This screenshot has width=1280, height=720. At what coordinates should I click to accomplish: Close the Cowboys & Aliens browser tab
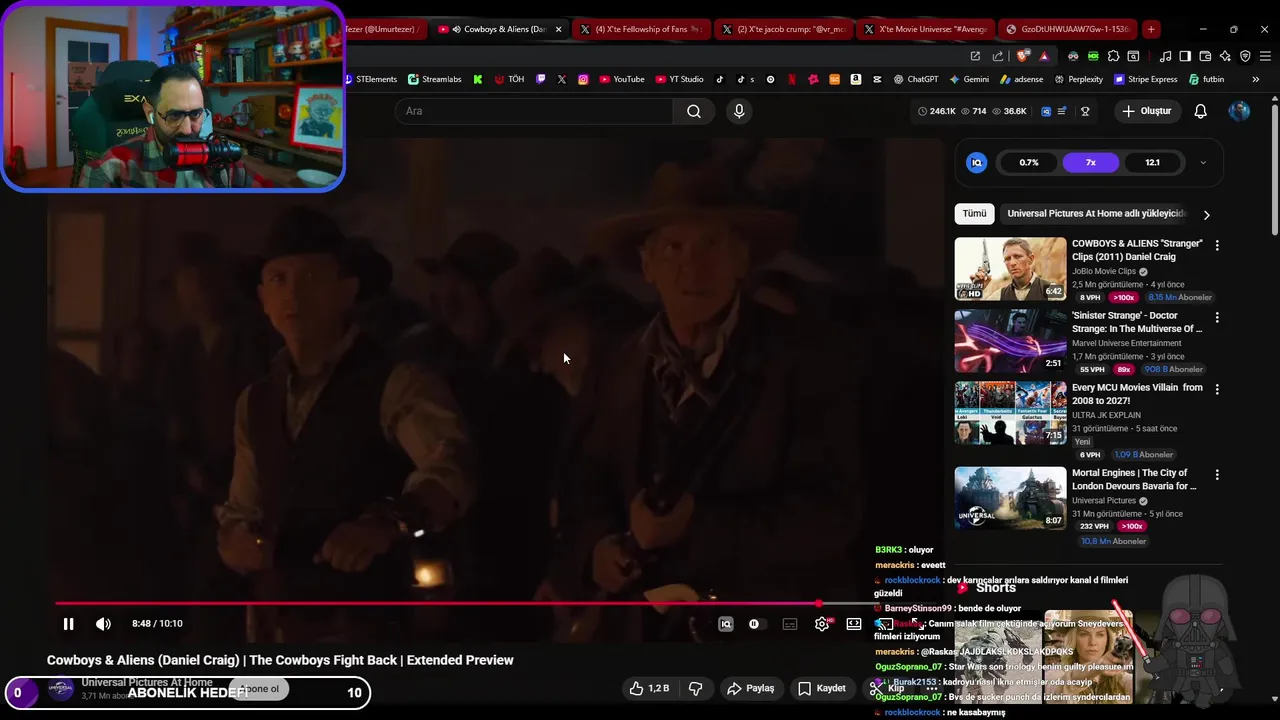[558, 29]
